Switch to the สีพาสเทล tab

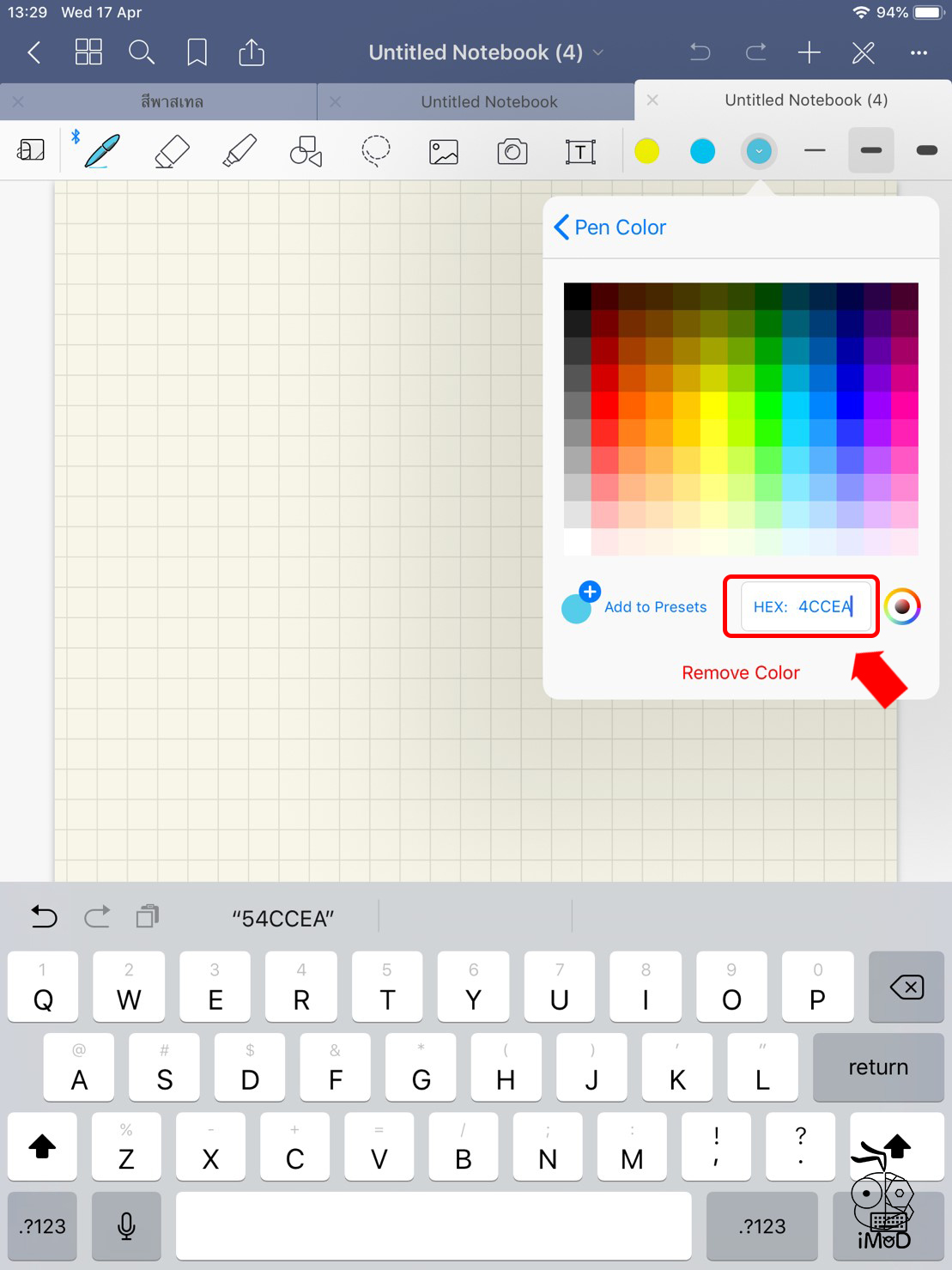172,102
